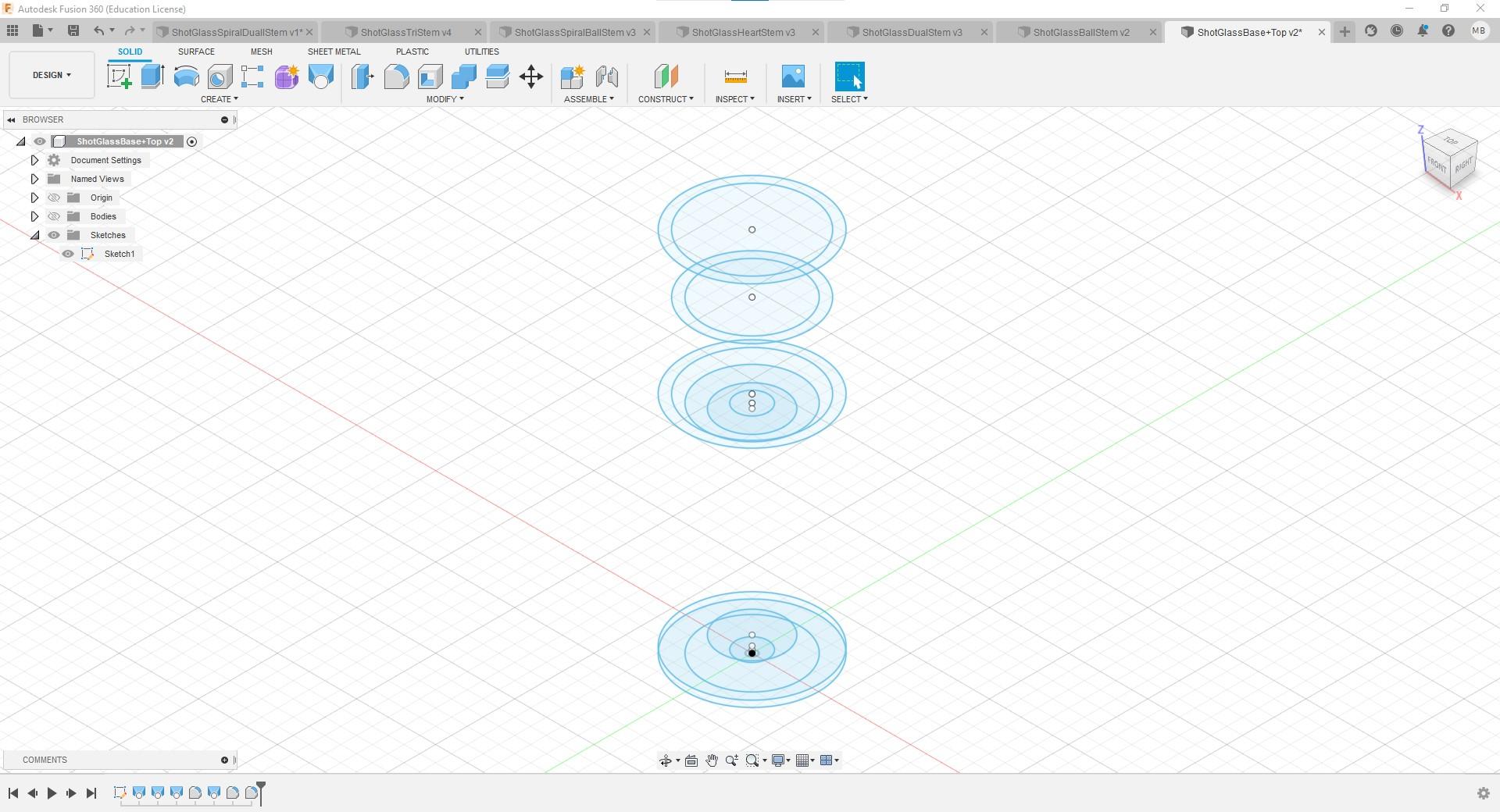Image resolution: width=1500 pixels, height=812 pixels.
Task: Expand the Bodies folder
Action: point(34,216)
